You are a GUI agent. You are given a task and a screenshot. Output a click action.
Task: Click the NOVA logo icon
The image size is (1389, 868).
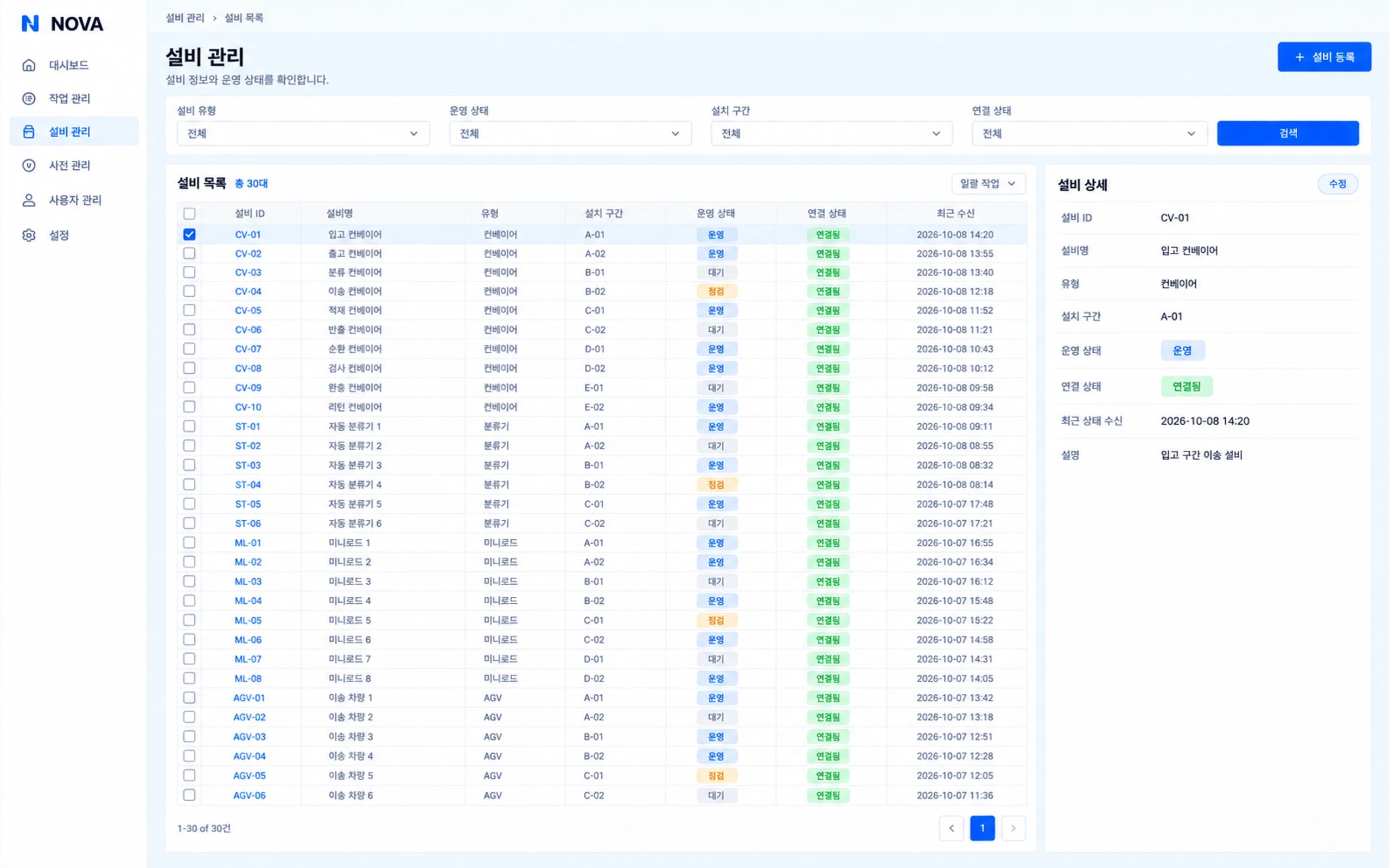click(30, 23)
